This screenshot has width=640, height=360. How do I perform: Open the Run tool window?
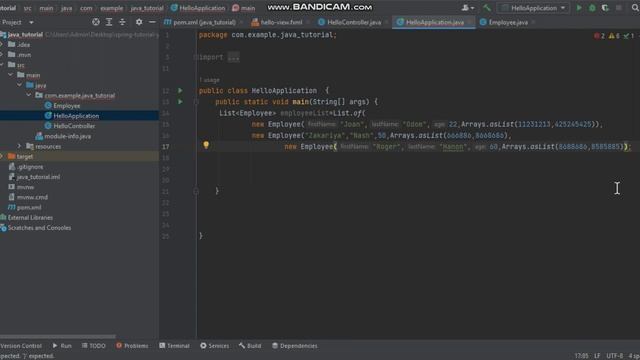click(x=62, y=346)
